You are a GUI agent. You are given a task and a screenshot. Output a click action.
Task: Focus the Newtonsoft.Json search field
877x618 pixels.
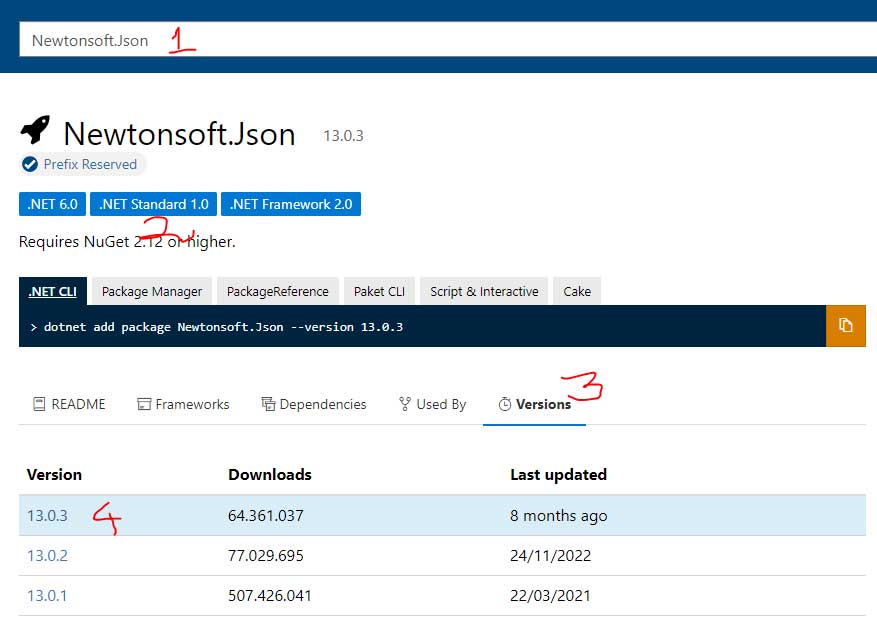click(447, 40)
